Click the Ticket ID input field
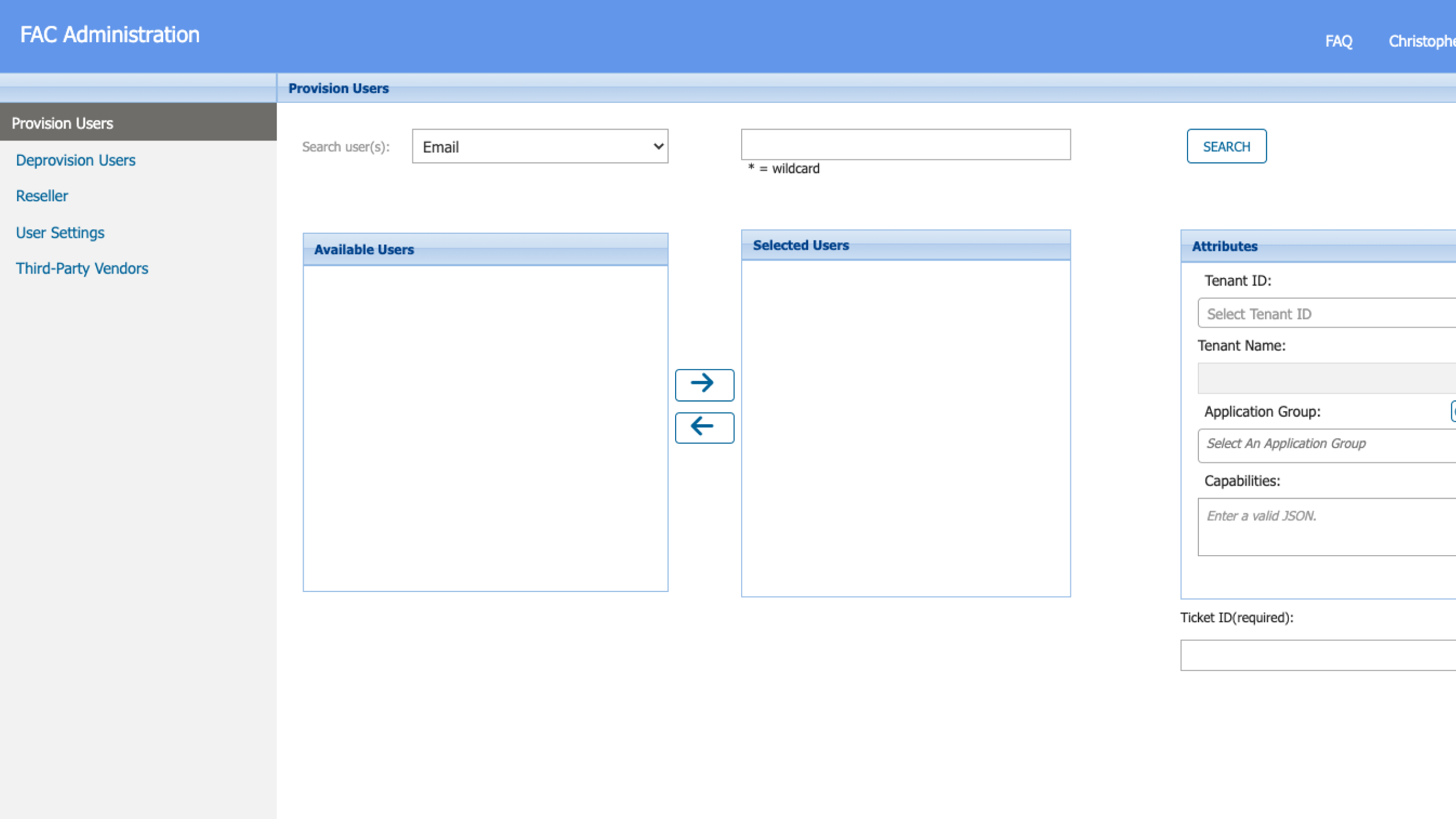This screenshot has height=819, width=1456. tap(1317, 655)
